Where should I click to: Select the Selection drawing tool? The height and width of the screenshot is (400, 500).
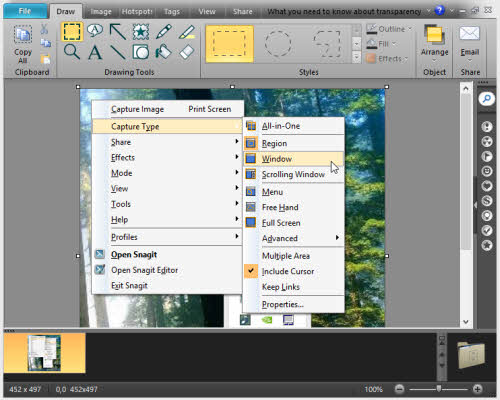point(72,32)
